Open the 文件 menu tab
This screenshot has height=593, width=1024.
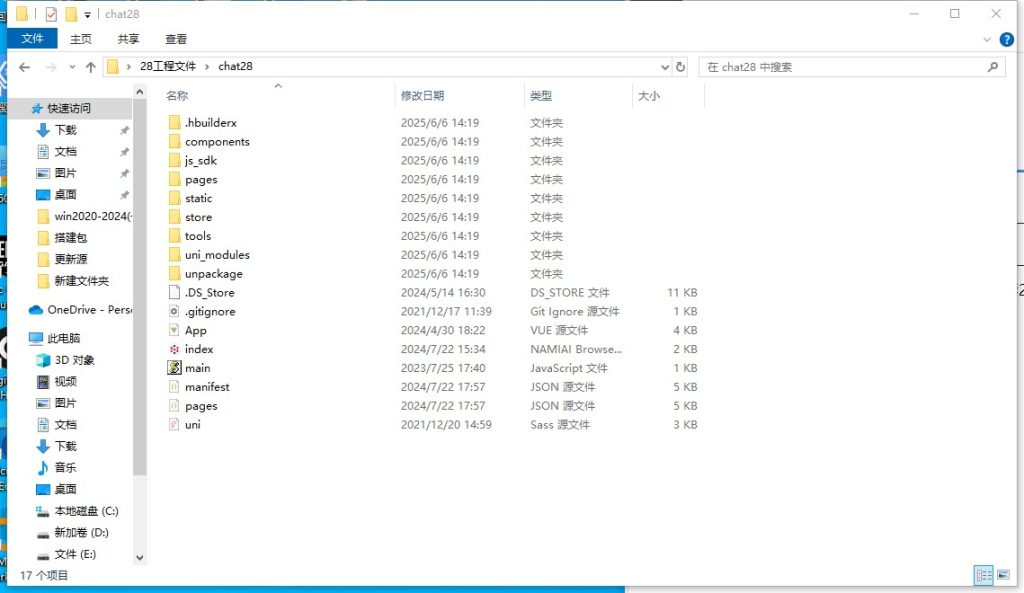33,39
